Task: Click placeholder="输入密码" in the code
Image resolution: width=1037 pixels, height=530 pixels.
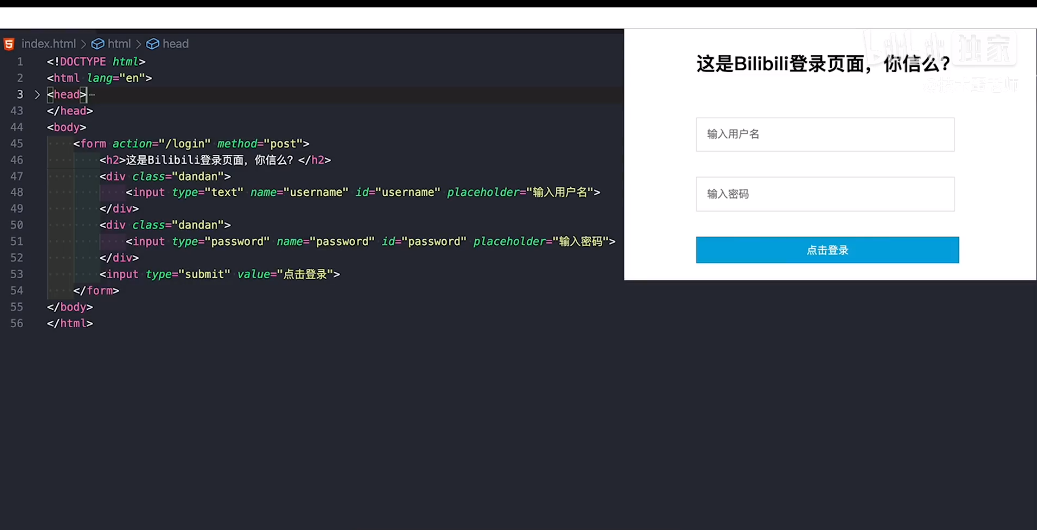Action: (541, 242)
